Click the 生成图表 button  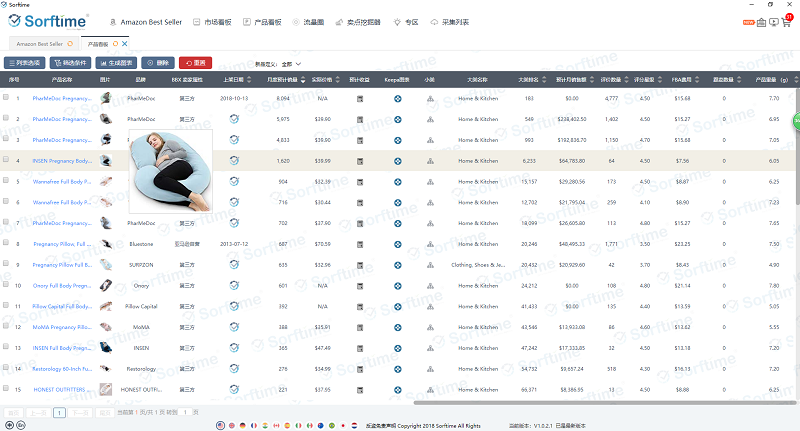coord(116,63)
